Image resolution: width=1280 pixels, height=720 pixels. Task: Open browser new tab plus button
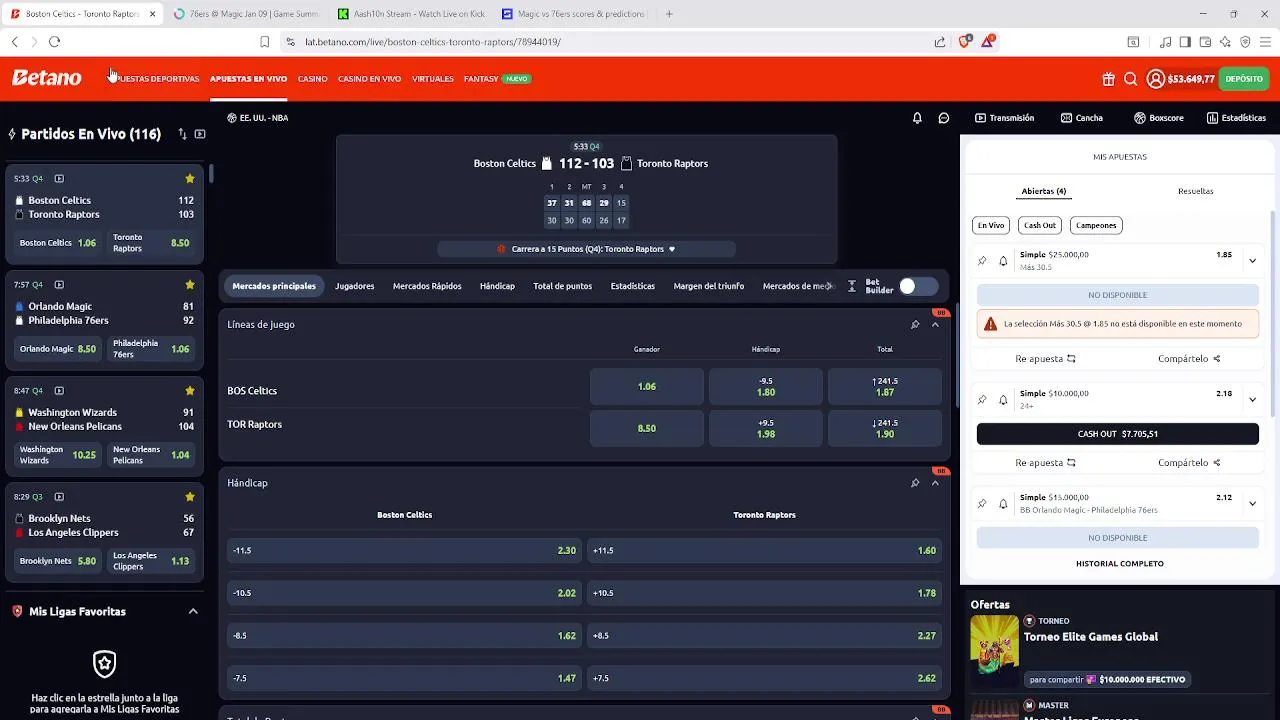669,14
